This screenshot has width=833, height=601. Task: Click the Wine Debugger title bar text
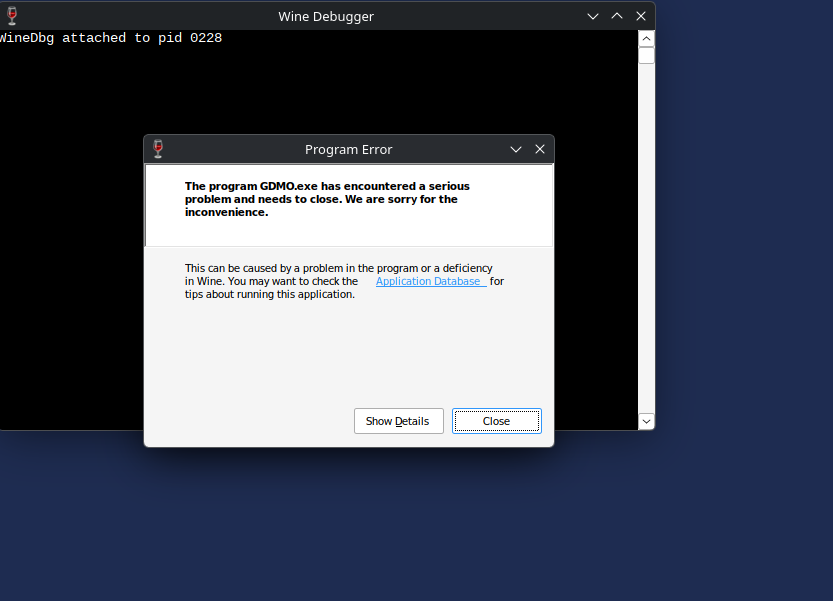tap(326, 15)
